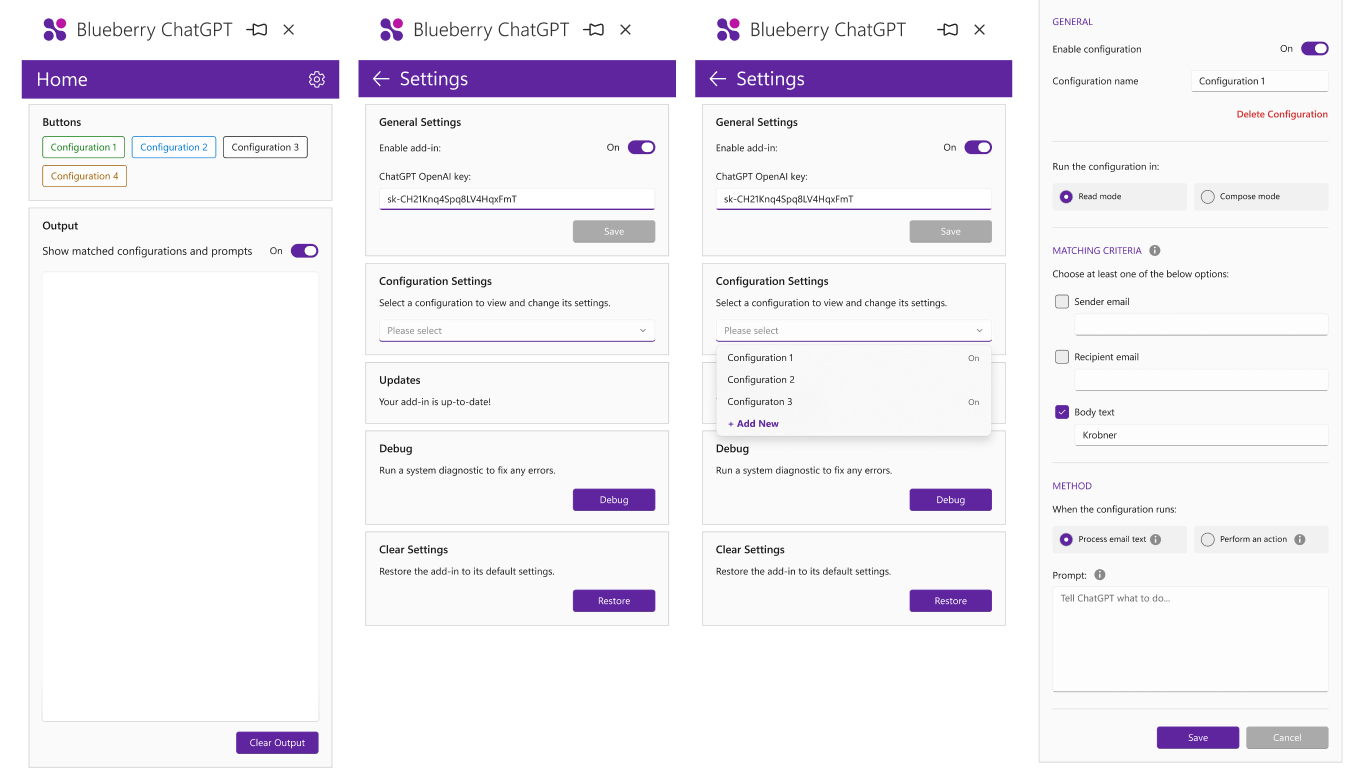The image size is (1366, 768).
Task: Choose Configuration 2 from the dropdown list
Action: click(x=761, y=380)
